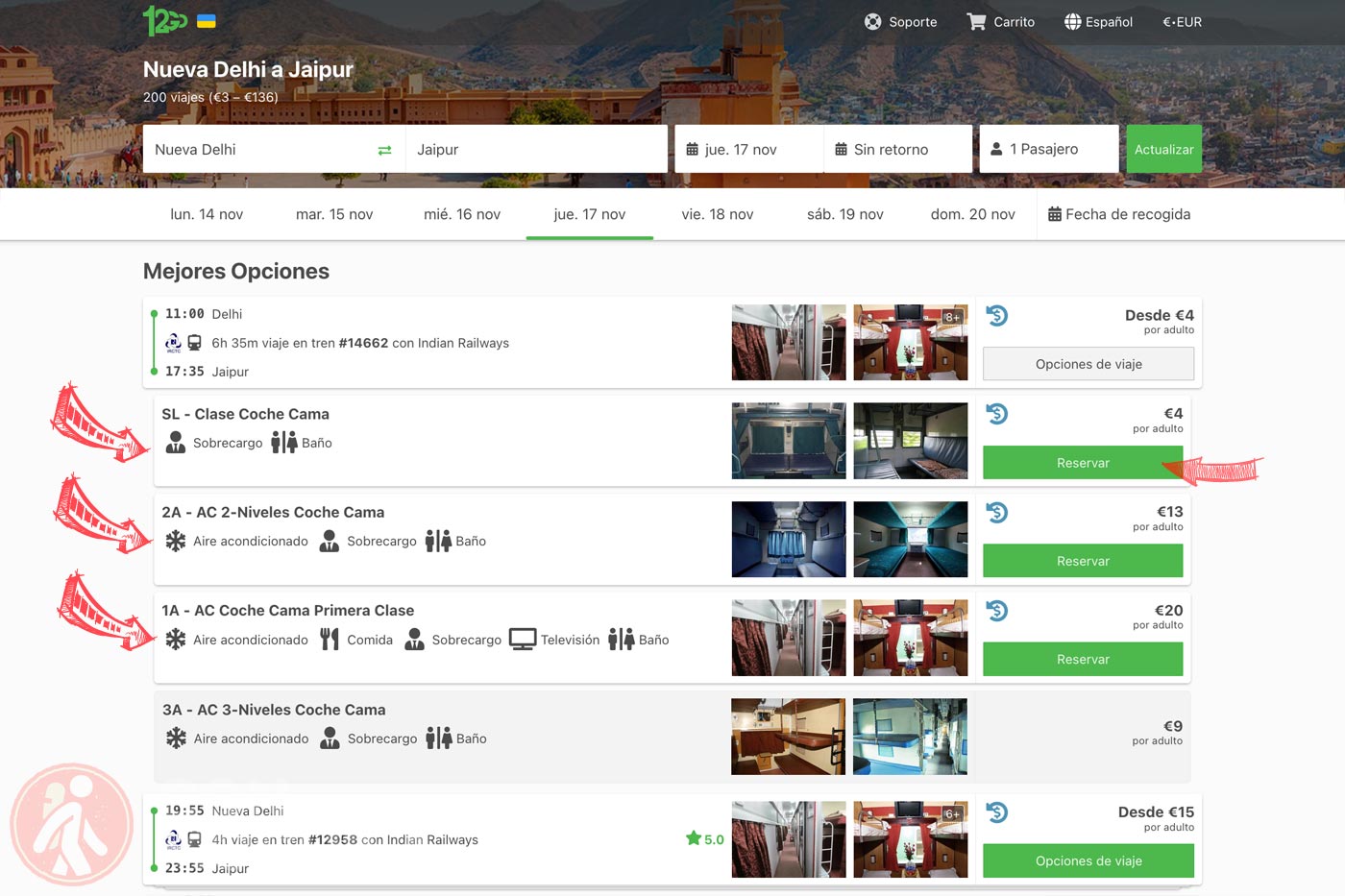1345x896 pixels.
Task: Select the sáb. 19 nov tab
Action: pos(845,214)
